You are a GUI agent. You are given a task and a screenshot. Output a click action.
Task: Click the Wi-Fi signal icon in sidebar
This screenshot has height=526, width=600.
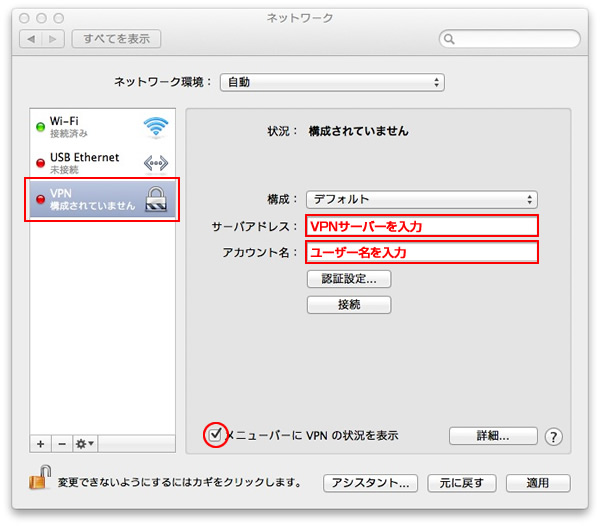point(156,126)
